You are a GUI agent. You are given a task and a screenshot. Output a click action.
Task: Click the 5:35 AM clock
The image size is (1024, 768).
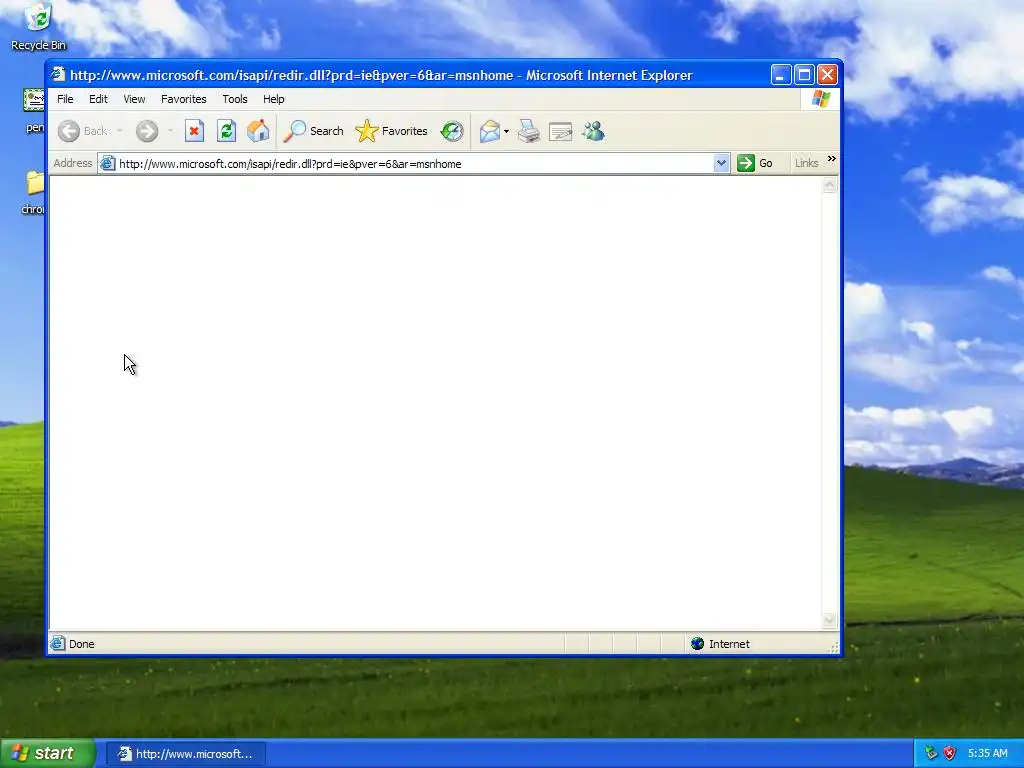pyautogui.click(x=987, y=754)
